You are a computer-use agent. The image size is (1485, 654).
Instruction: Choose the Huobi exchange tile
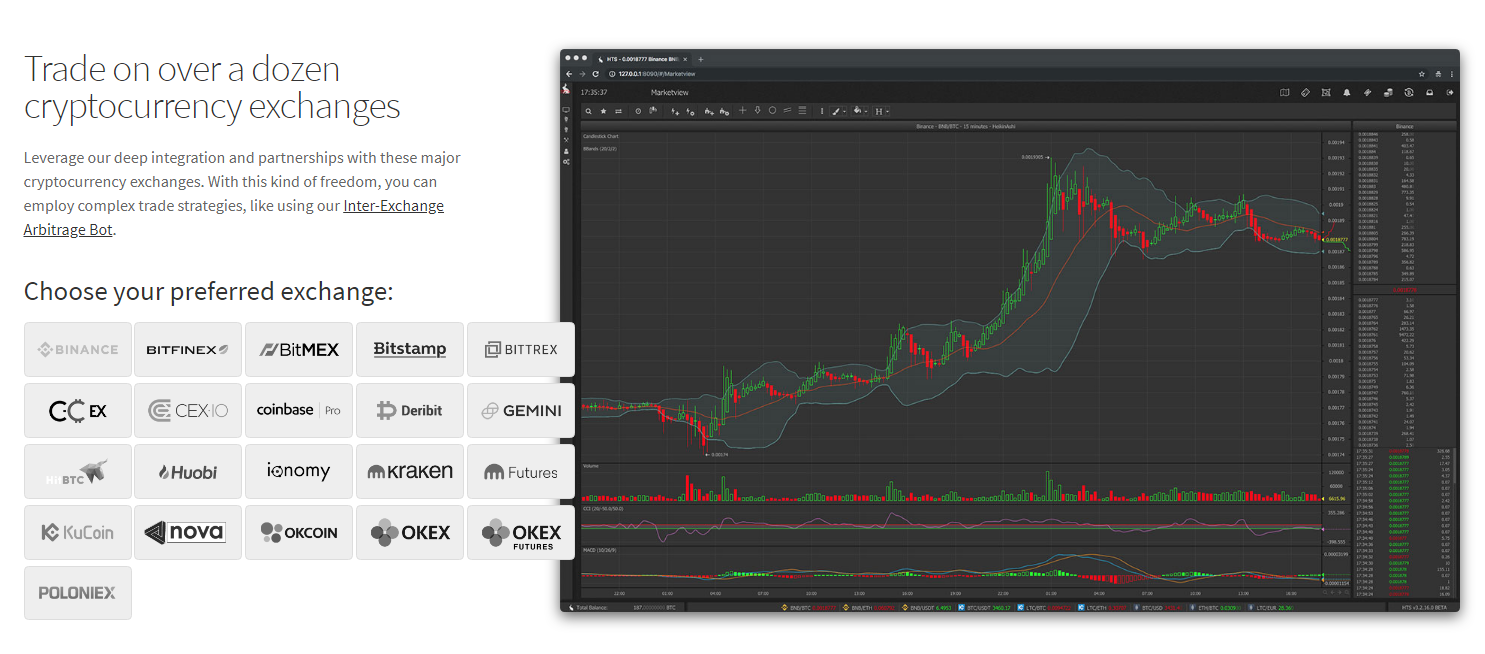(x=188, y=471)
